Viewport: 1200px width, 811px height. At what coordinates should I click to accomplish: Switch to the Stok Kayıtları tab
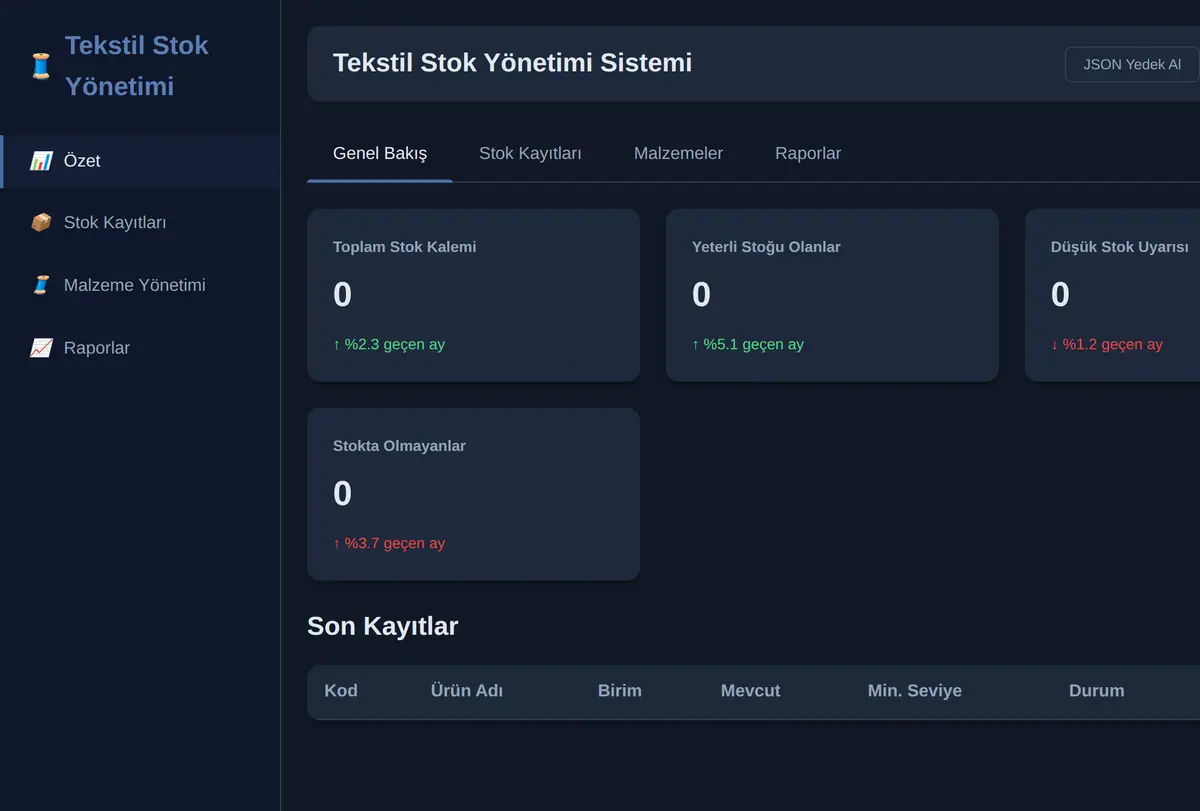click(530, 153)
